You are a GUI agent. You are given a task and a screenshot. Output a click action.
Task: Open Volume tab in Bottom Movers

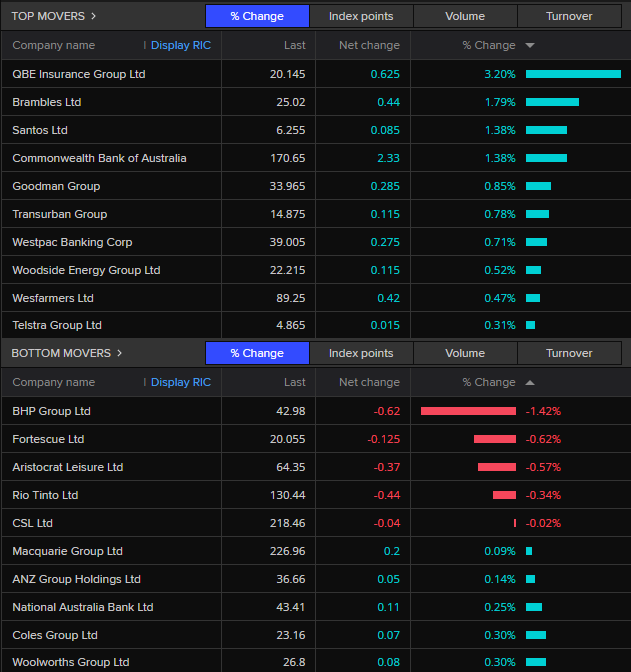point(465,353)
